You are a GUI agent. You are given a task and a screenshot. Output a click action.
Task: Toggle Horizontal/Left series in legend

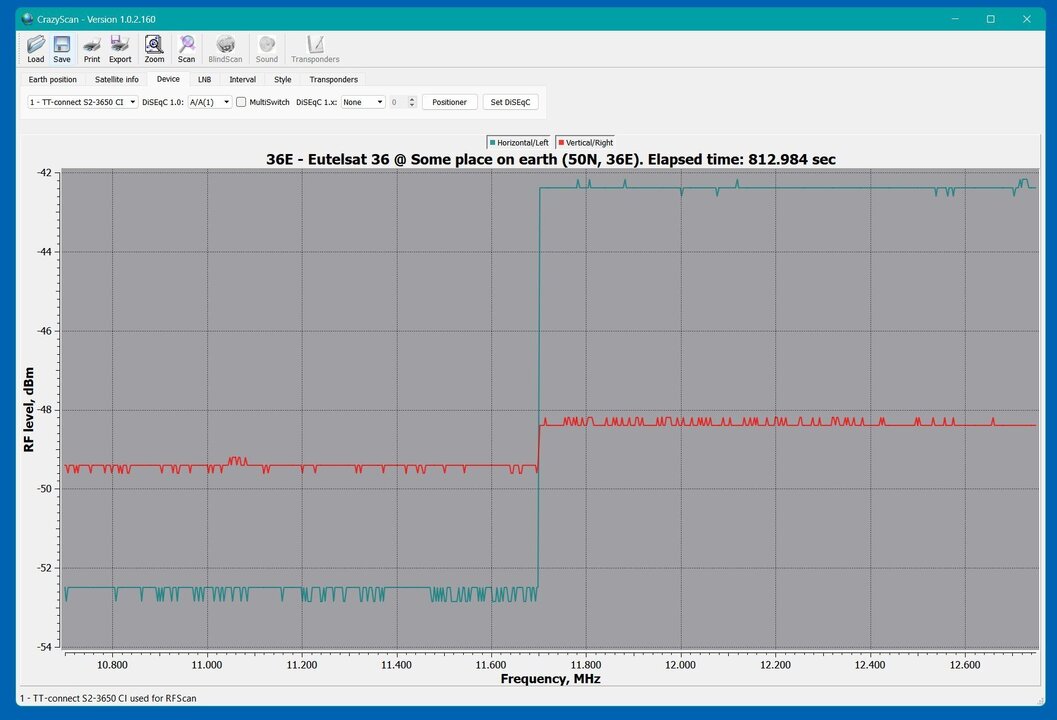coord(519,143)
